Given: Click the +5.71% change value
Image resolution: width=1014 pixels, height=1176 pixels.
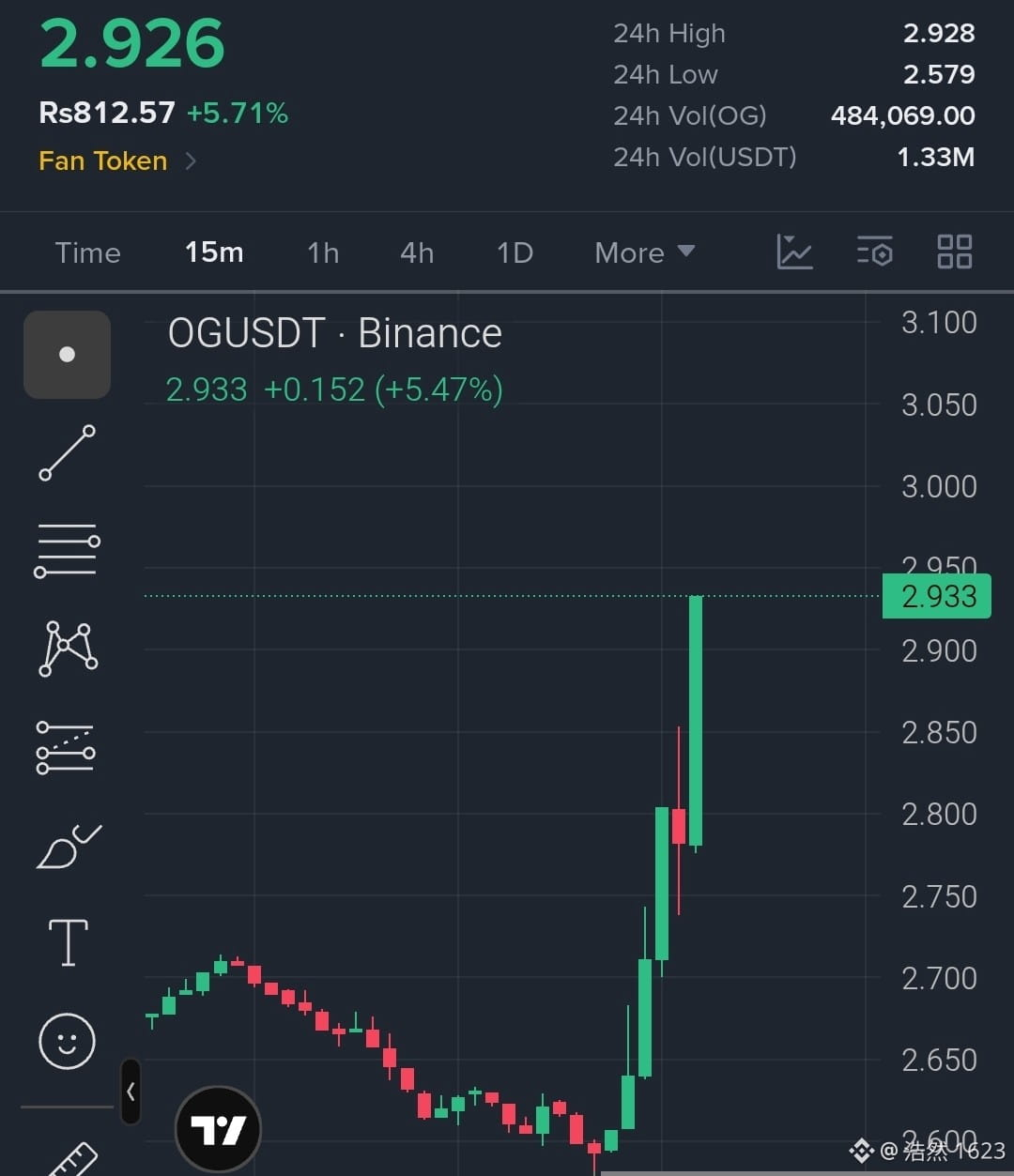Looking at the screenshot, I should click(x=238, y=114).
